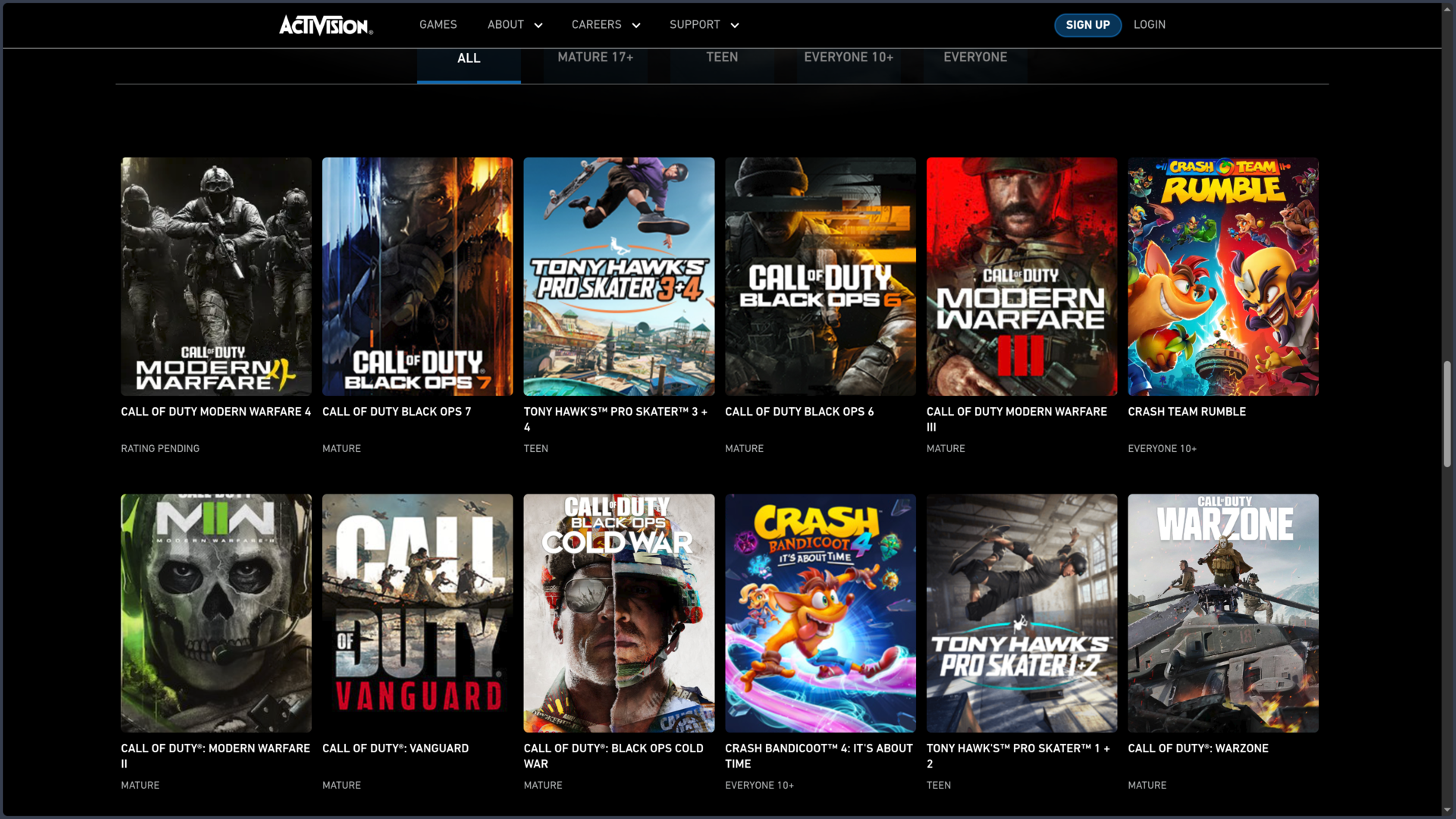Click Everyone 10+ under Crash Team Rumble
The height and width of the screenshot is (819, 1456).
[1163, 449]
